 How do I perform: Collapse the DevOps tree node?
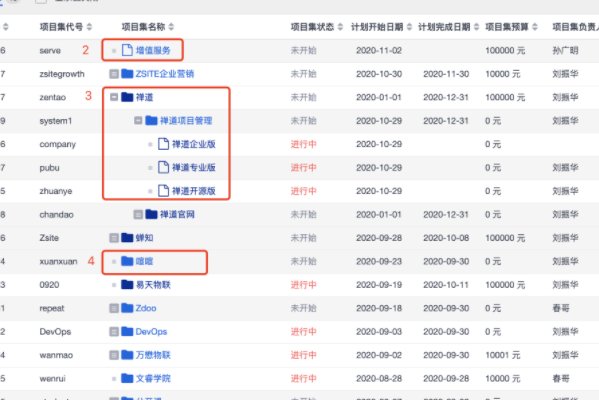pos(114,332)
